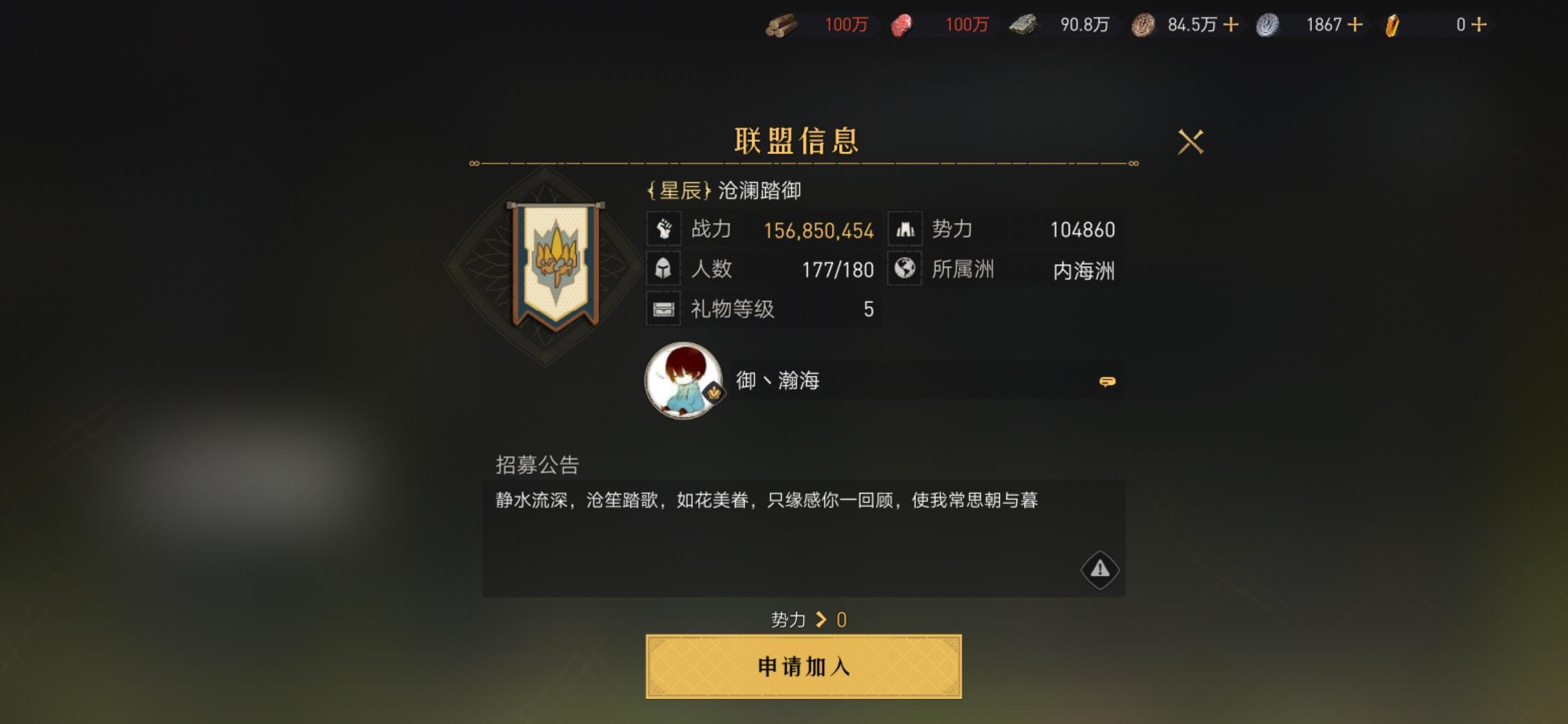This screenshot has height=724, width=1568.
Task: Click the fist power icon beside 战力
Action: [x=664, y=229]
